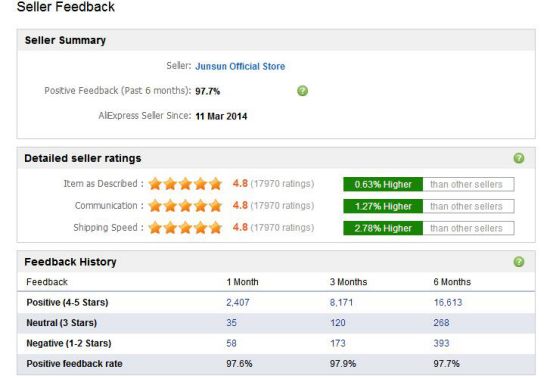554x380 pixels.
Task: Open help icon for Feedback History
Action: pyautogui.click(x=519, y=262)
